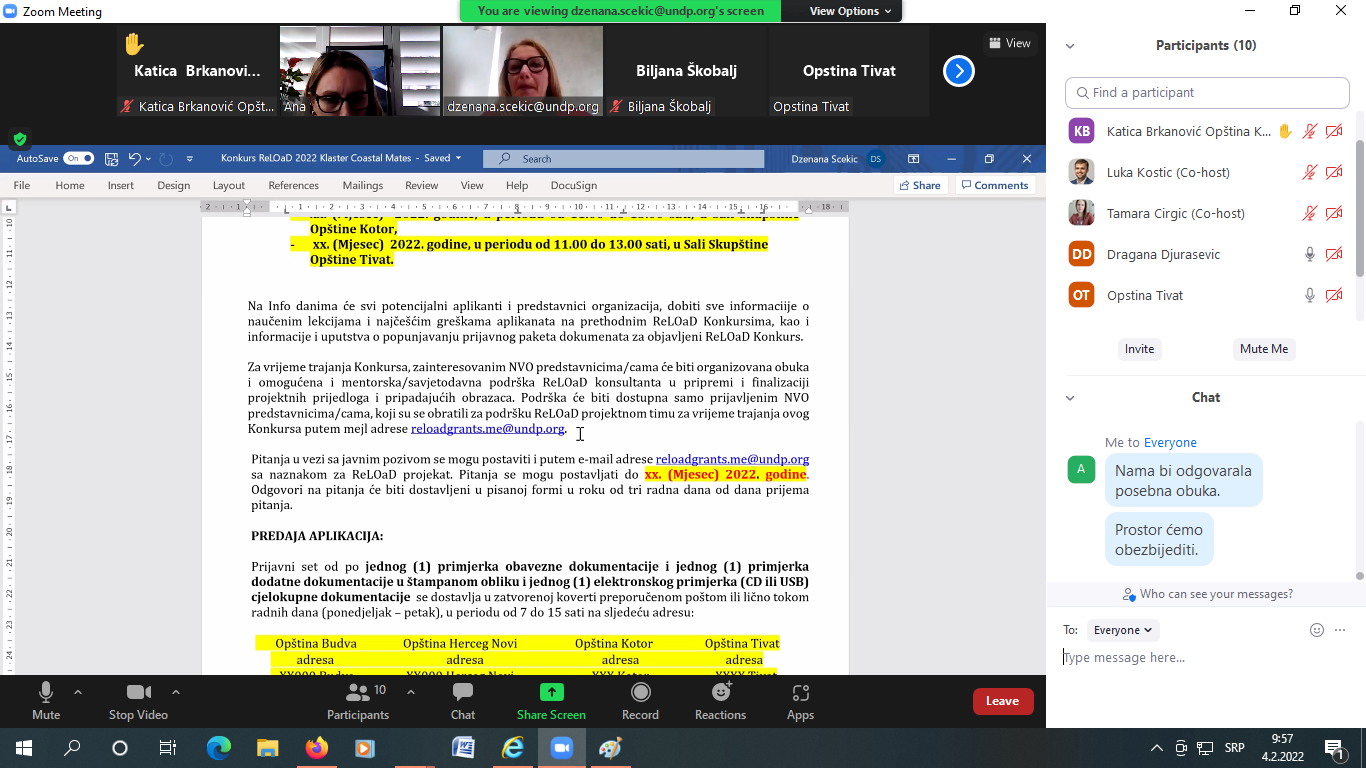
Task: Switch to the Insert ribbon tab
Action: pyautogui.click(x=121, y=185)
